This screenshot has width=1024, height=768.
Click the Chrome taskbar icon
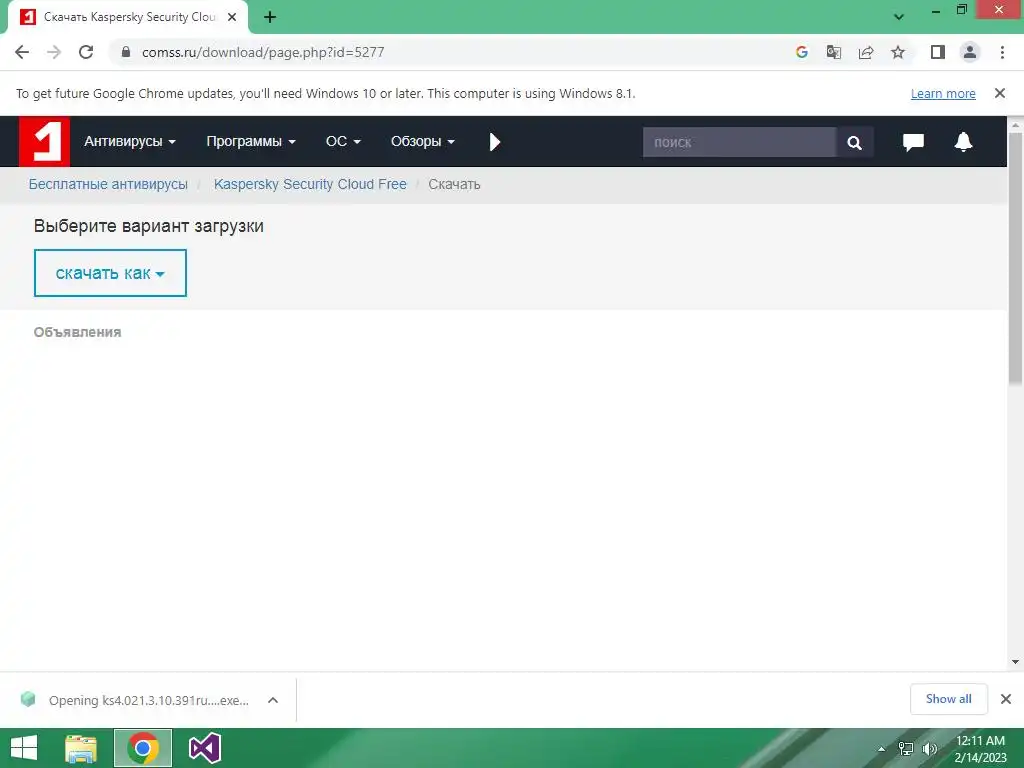[x=143, y=748]
